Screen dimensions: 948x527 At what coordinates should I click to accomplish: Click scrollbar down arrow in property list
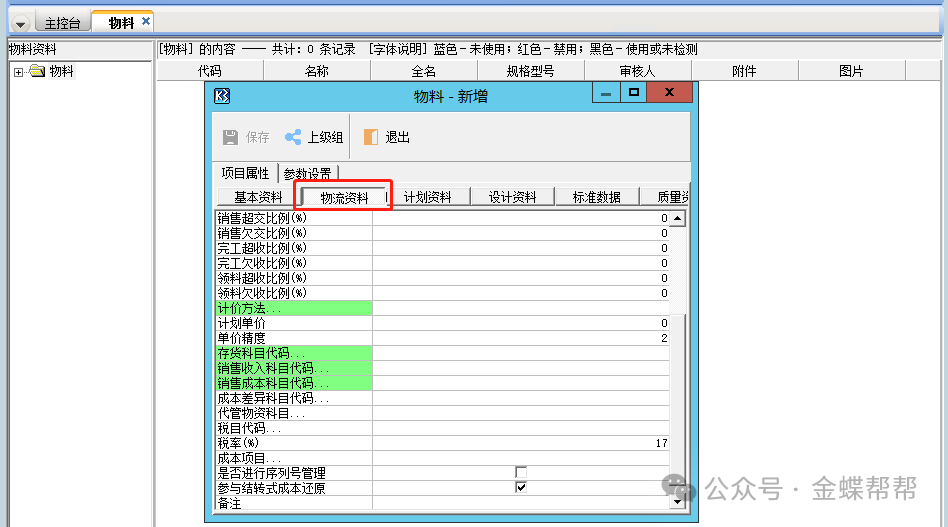click(678, 502)
